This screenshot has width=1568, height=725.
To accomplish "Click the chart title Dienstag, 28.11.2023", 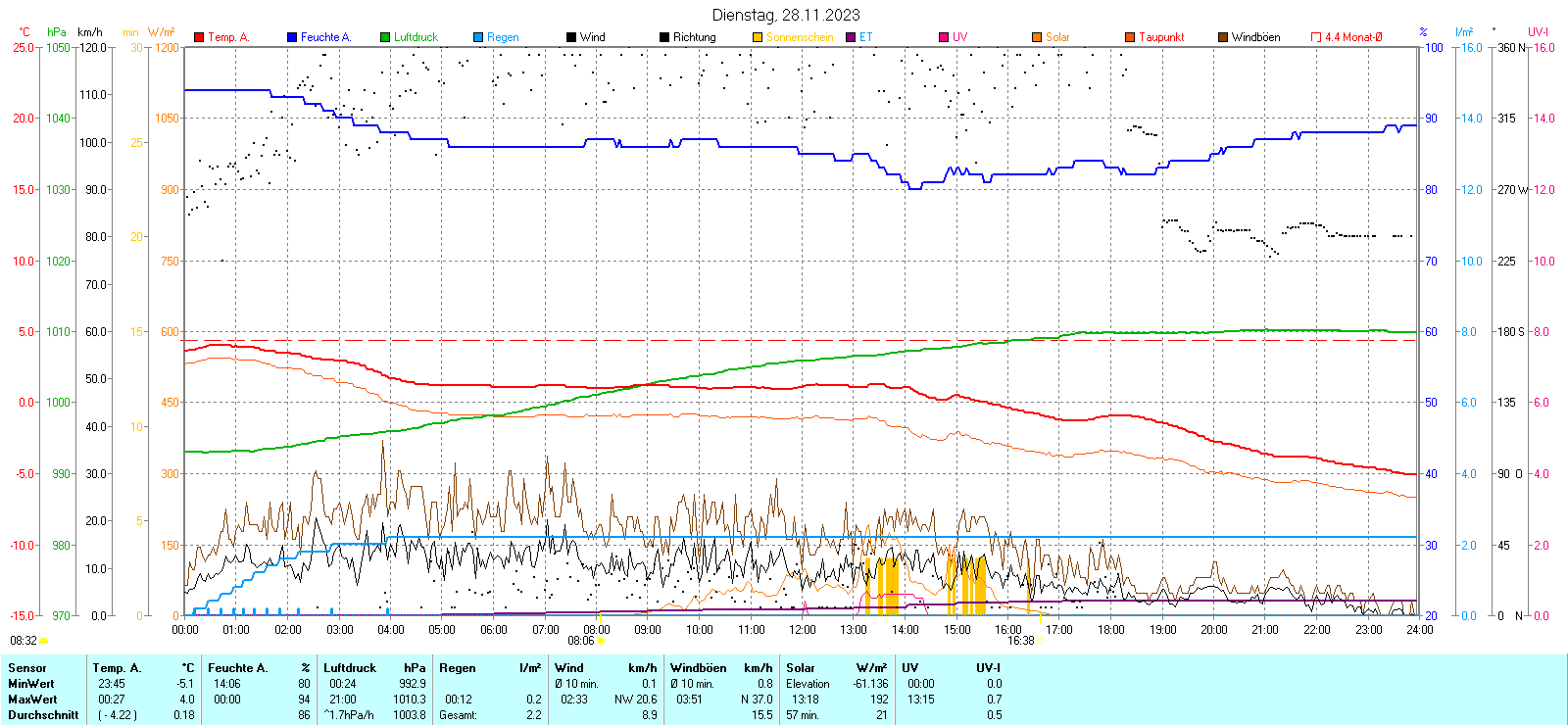I will (x=786, y=15).
